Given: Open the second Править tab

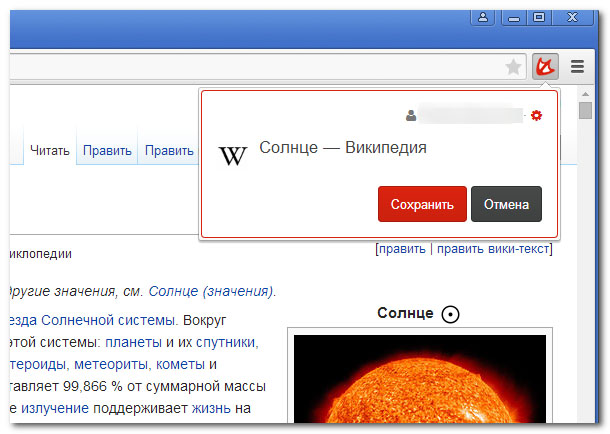Looking at the screenshot, I should [169, 150].
